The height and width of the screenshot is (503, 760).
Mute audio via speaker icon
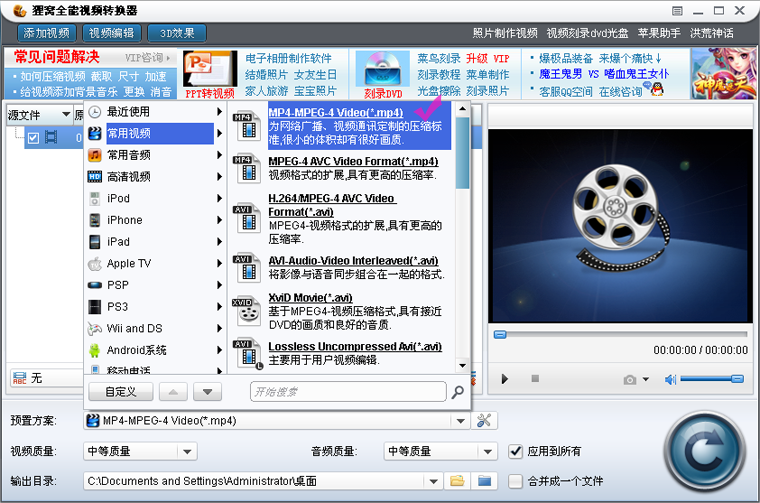click(x=670, y=379)
